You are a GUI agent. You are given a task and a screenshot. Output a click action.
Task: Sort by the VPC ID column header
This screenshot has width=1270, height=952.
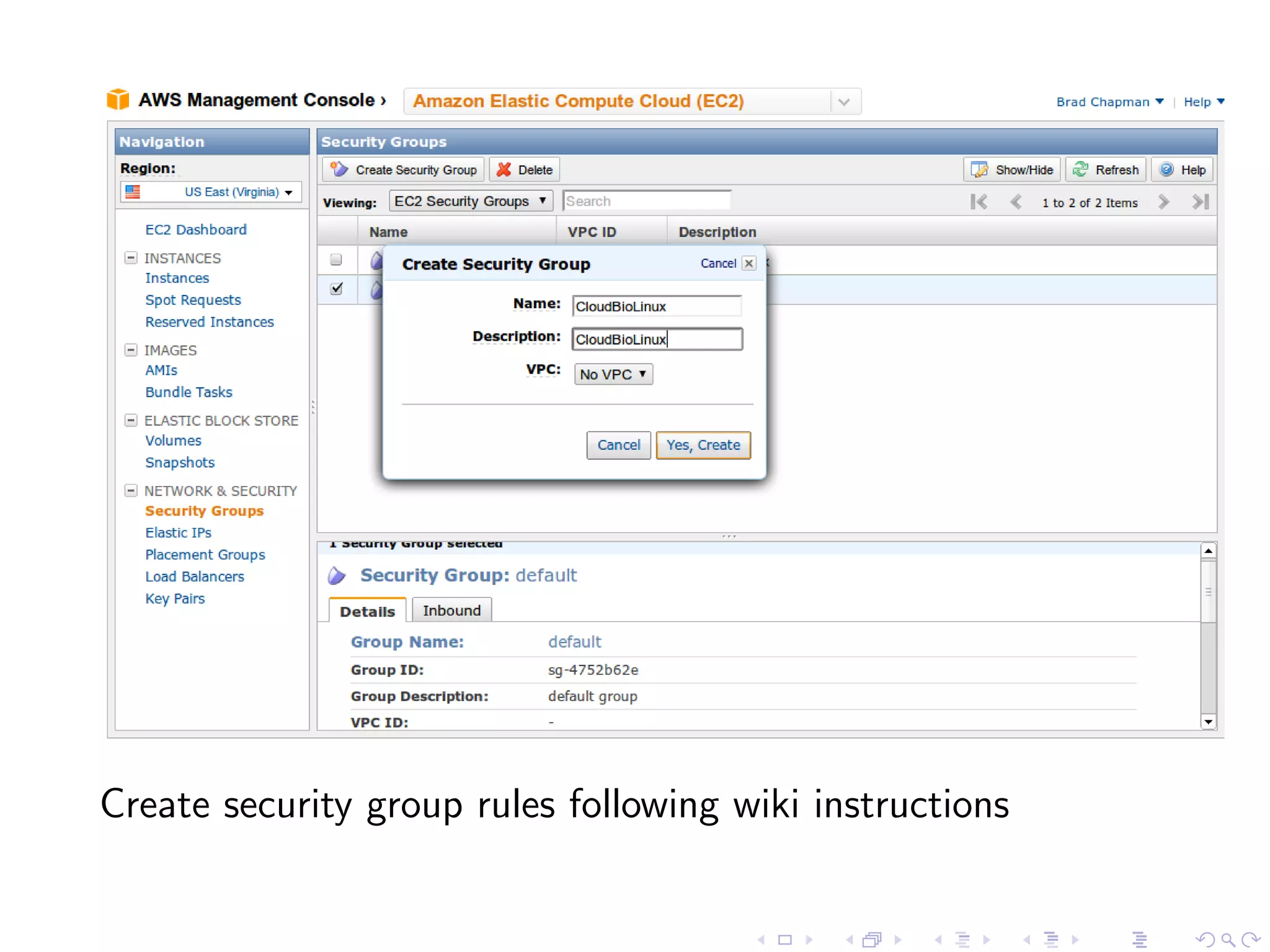pyautogui.click(x=611, y=232)
